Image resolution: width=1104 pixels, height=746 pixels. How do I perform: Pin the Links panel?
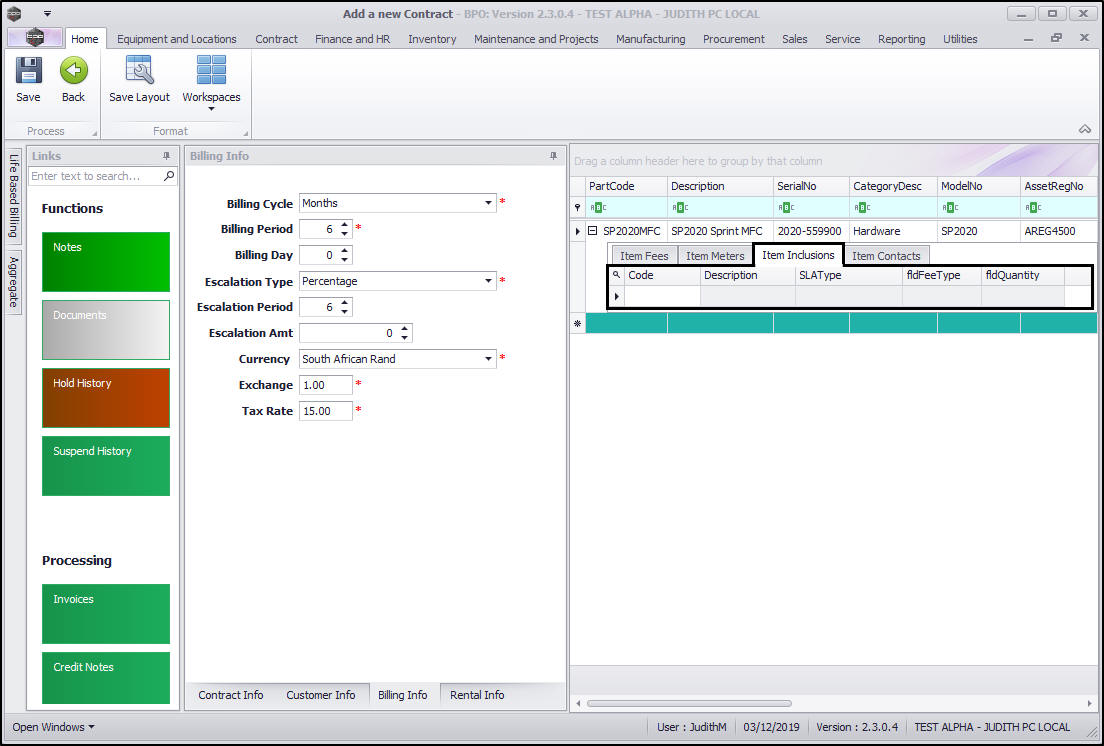(x=166, y=156)
